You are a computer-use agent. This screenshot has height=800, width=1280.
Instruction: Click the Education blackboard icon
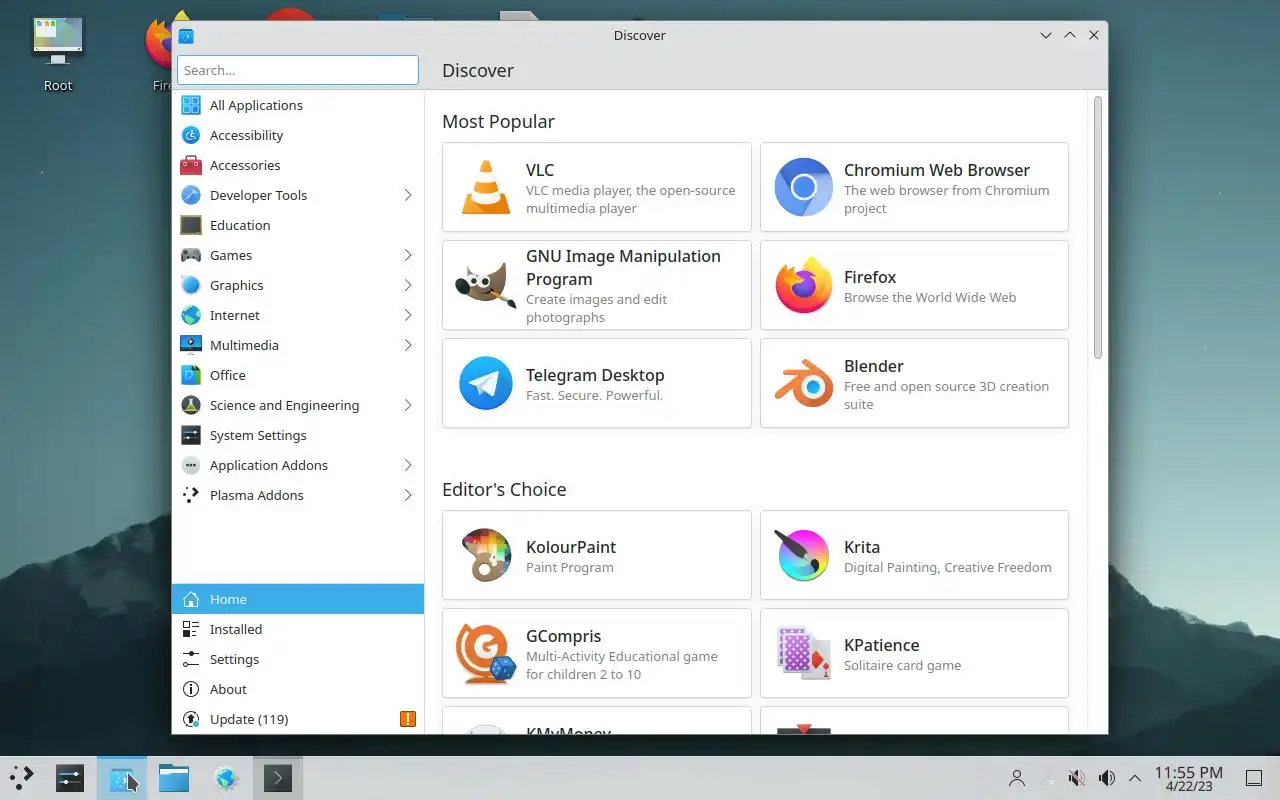click(x=191, y=225)
